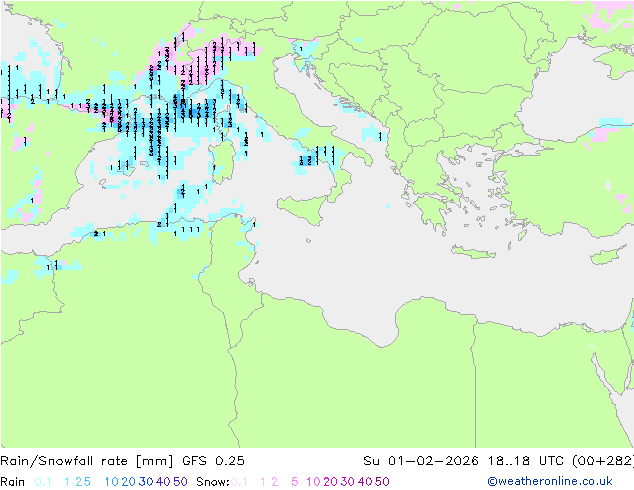Select the Snow legend 40 value
Image resolution: width=634 pixels, height=490 pixels.
(x=365, y=482)
